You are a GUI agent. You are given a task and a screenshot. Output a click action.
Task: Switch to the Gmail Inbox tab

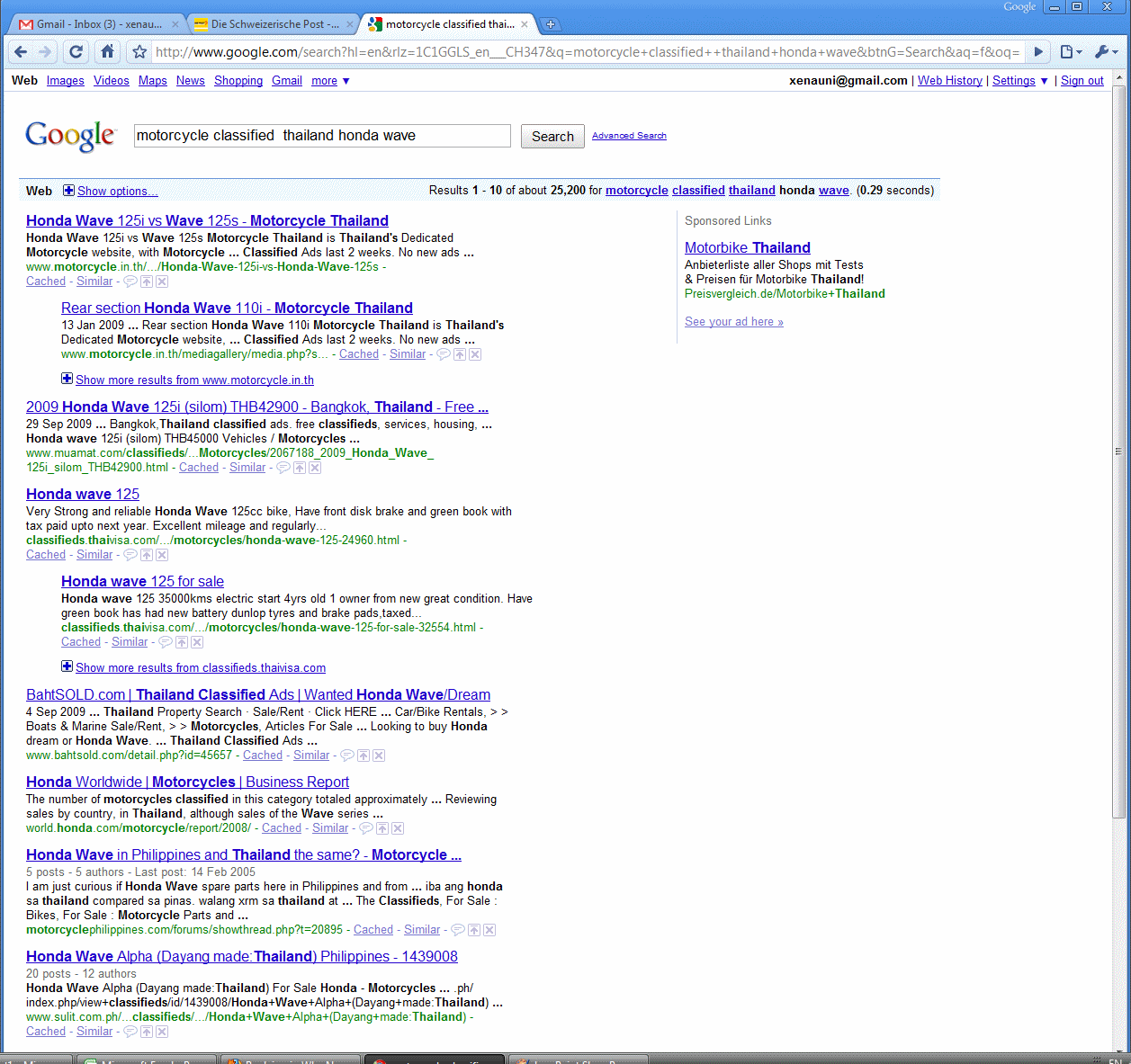(x=99, y=24)
